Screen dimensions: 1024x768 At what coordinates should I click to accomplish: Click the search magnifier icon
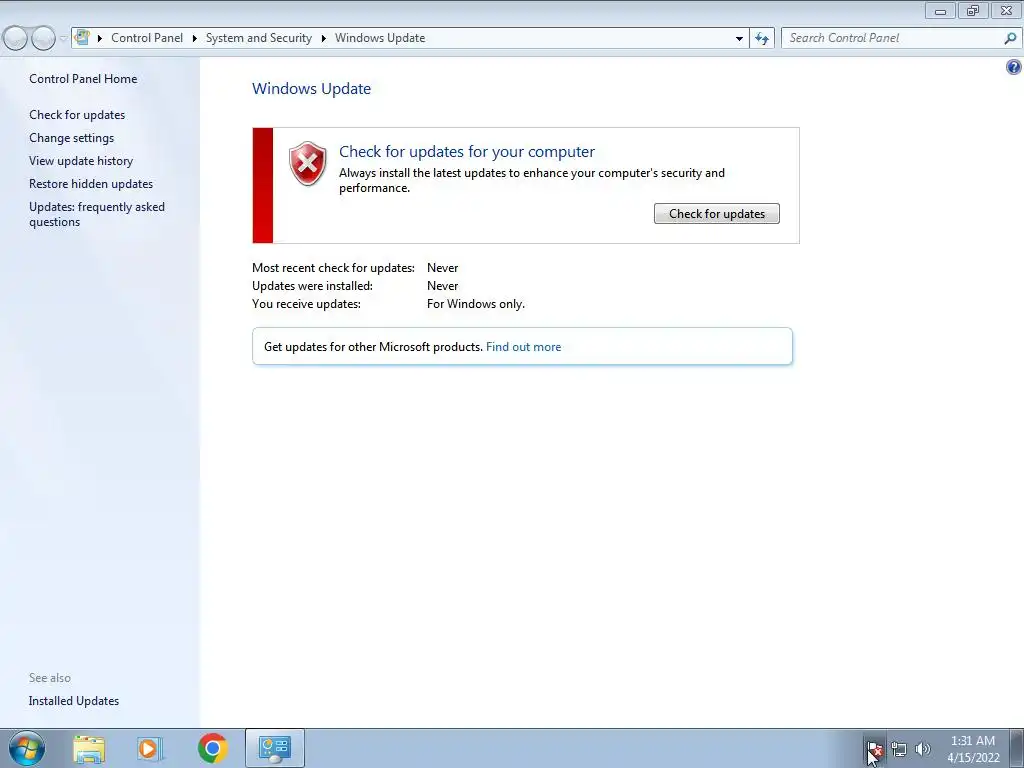pos(1010,39)
